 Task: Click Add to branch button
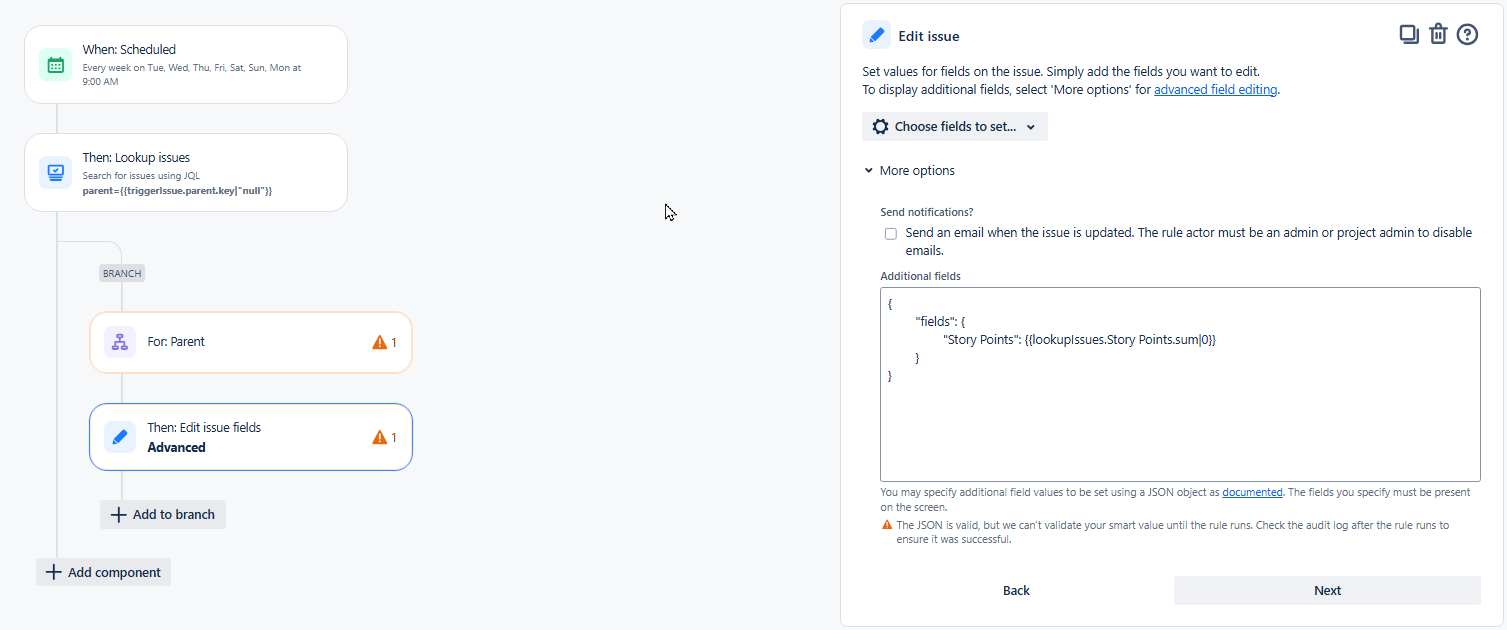coord(163,514)
